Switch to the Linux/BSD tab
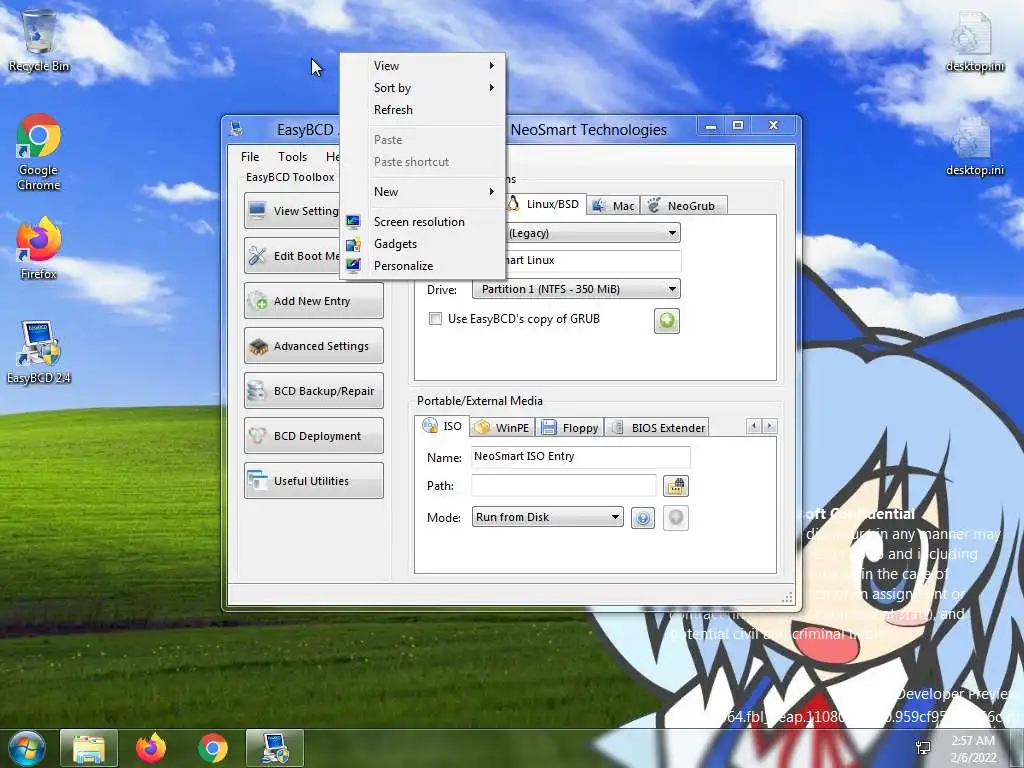Viewport: 1024px width, 768px height. [545, 204]
